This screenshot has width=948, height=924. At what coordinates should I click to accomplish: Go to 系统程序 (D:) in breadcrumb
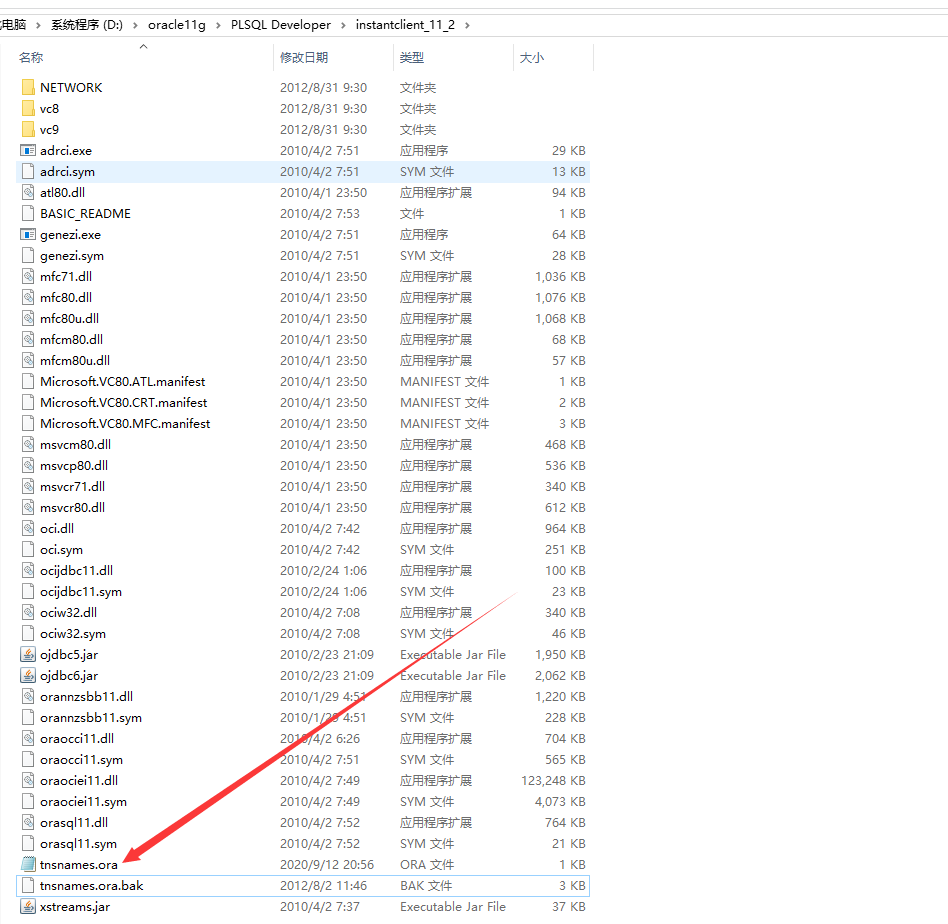pos(86,25)
